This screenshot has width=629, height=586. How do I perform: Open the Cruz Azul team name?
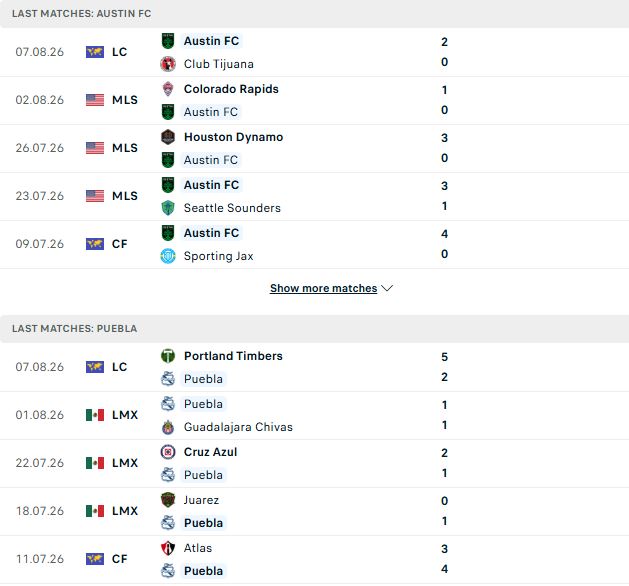211,452
